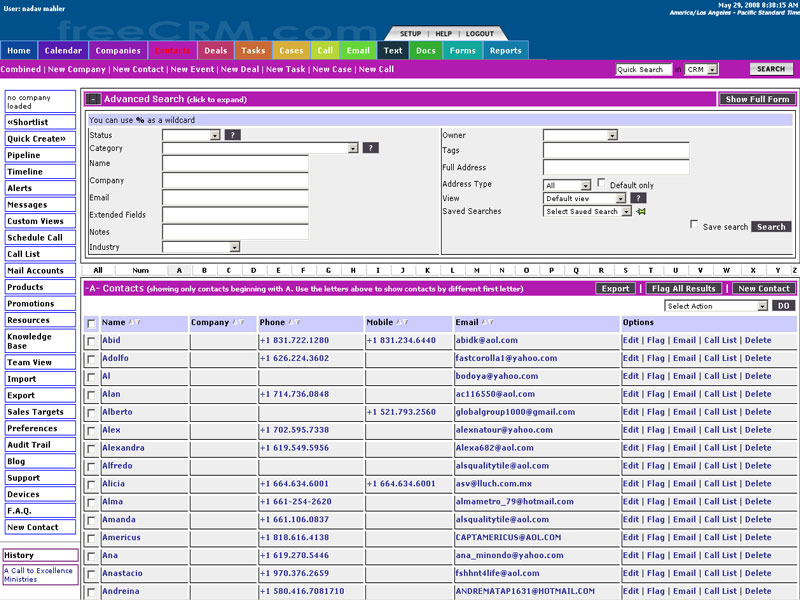Click the Show Full Form button
800x600 pixels.
(x=757, y=99)
